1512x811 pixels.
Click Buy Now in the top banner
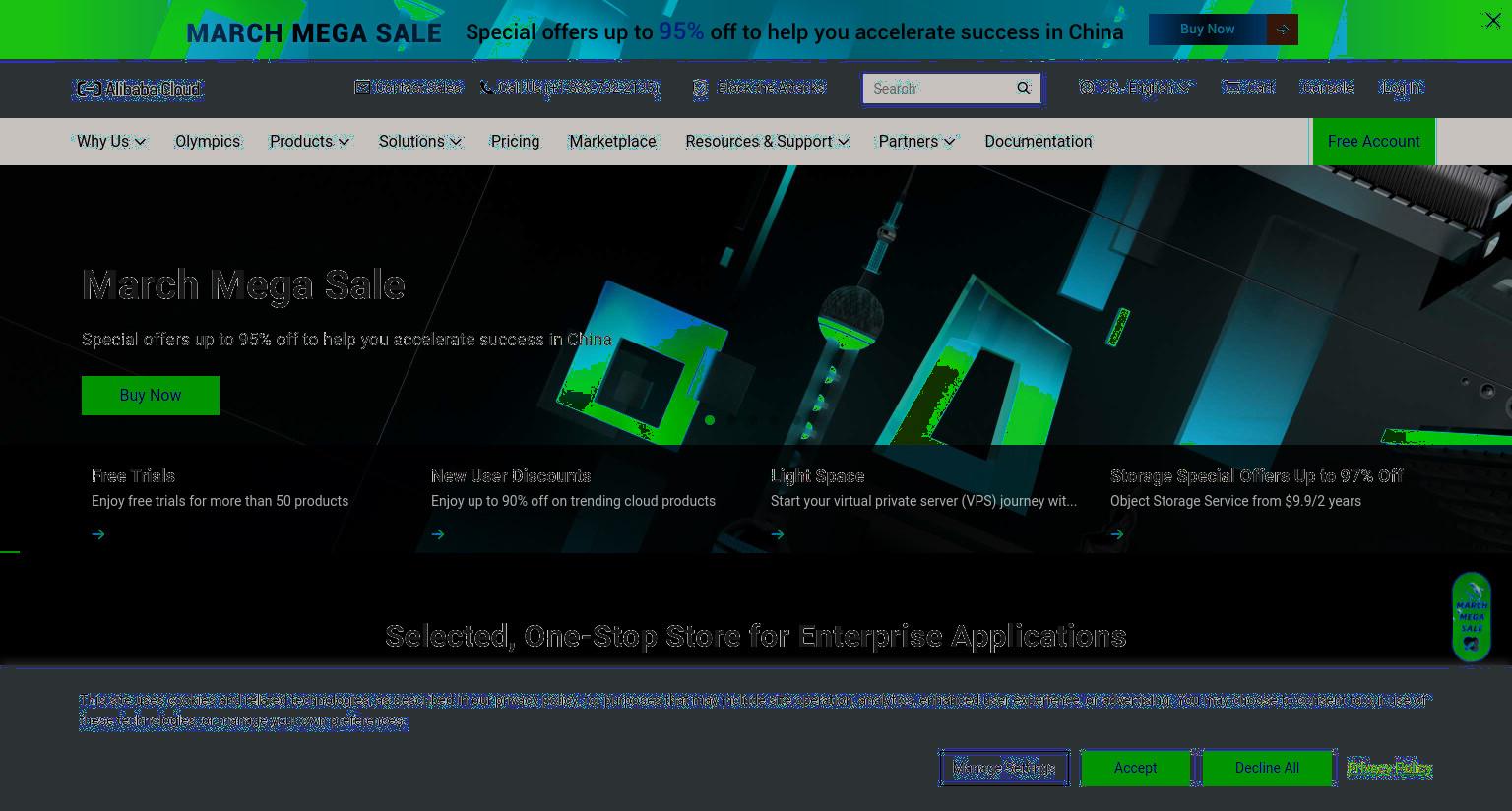click(1208, 30)
